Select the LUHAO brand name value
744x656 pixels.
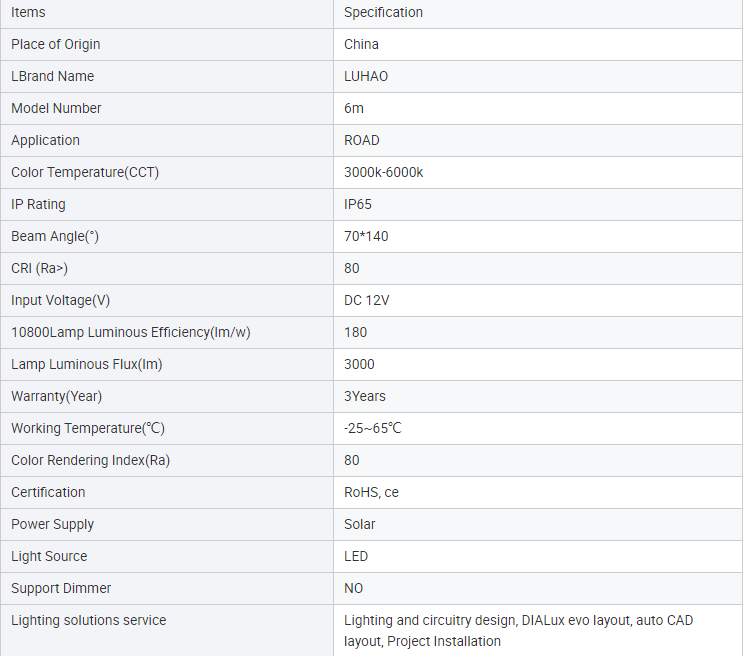click(366, 76)
